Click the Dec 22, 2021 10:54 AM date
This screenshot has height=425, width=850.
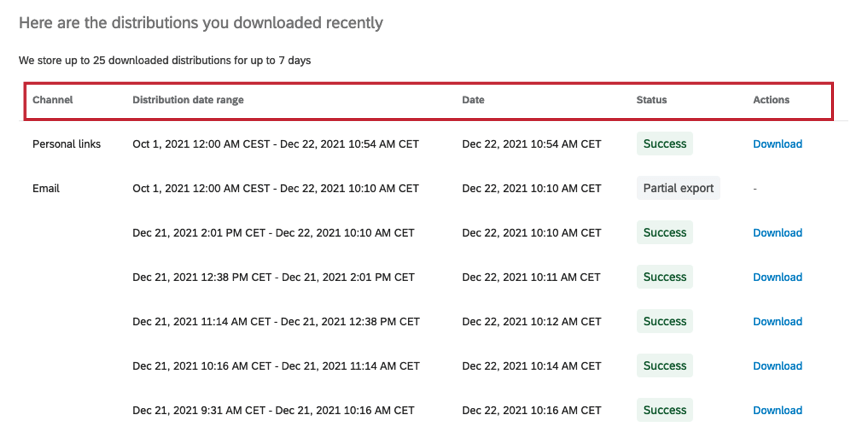point(531,144)
